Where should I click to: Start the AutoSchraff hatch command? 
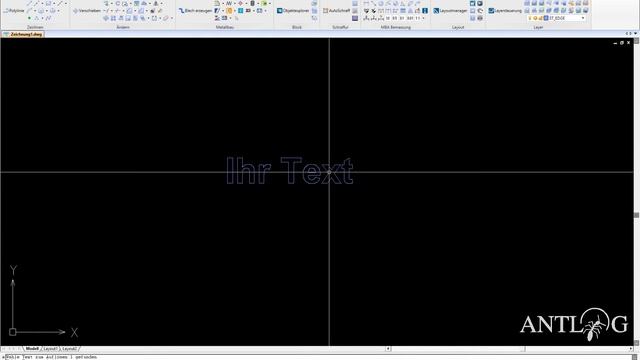click(x=337, y=11)
